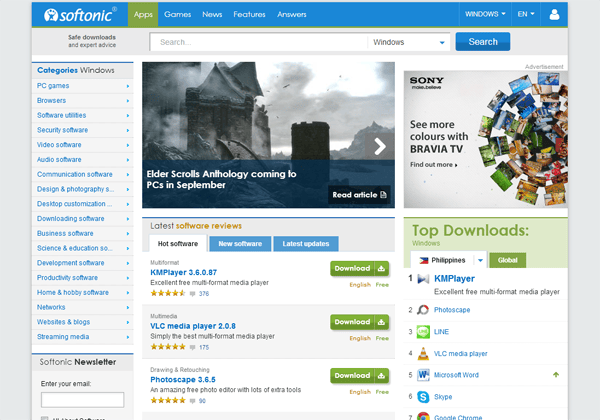Click the green up arrow next to Microsoft Word

pyautogui.click(x=556, y=374)
